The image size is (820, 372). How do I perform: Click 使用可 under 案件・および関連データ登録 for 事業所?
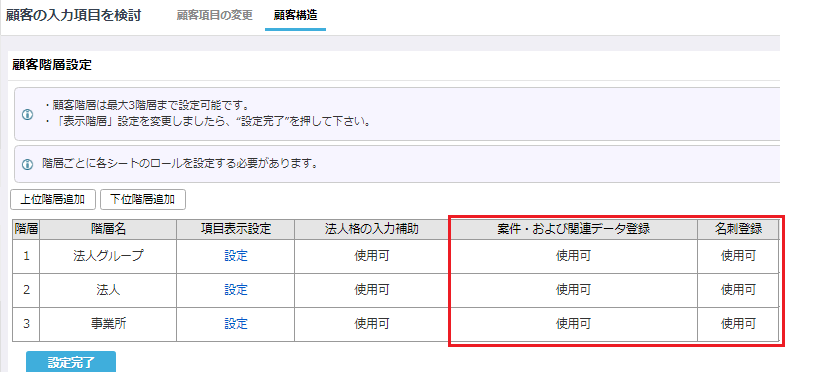[574, 324]
